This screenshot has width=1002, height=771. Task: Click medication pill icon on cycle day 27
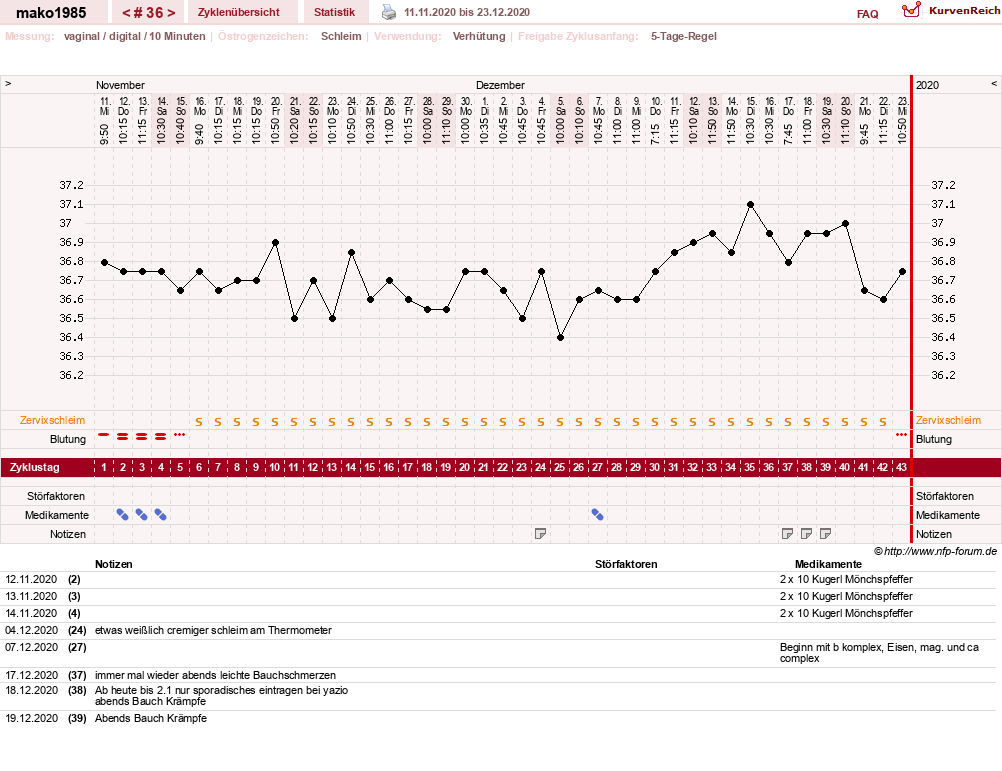597,515
